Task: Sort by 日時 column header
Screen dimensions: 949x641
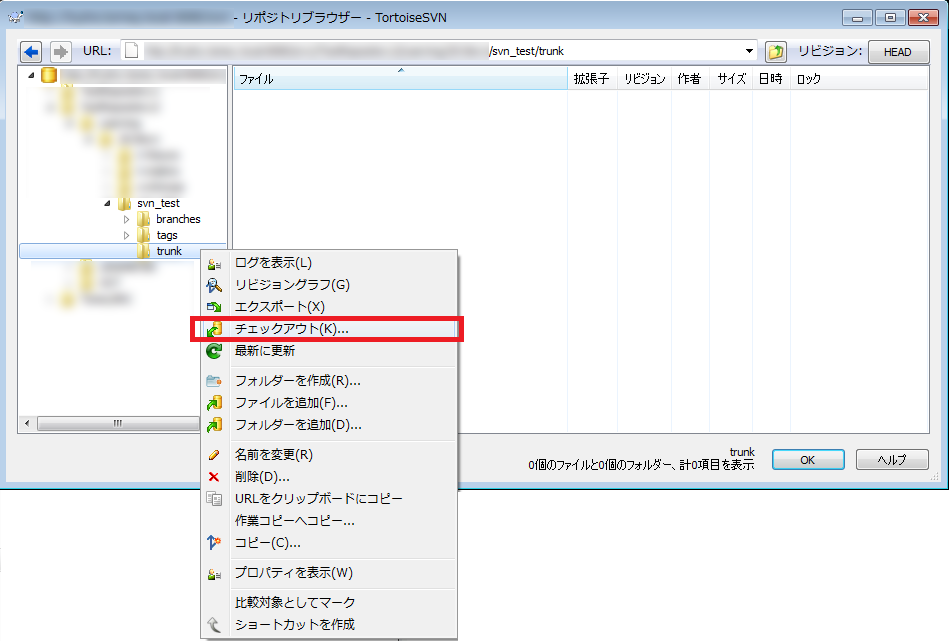Action: click(771, 79)
